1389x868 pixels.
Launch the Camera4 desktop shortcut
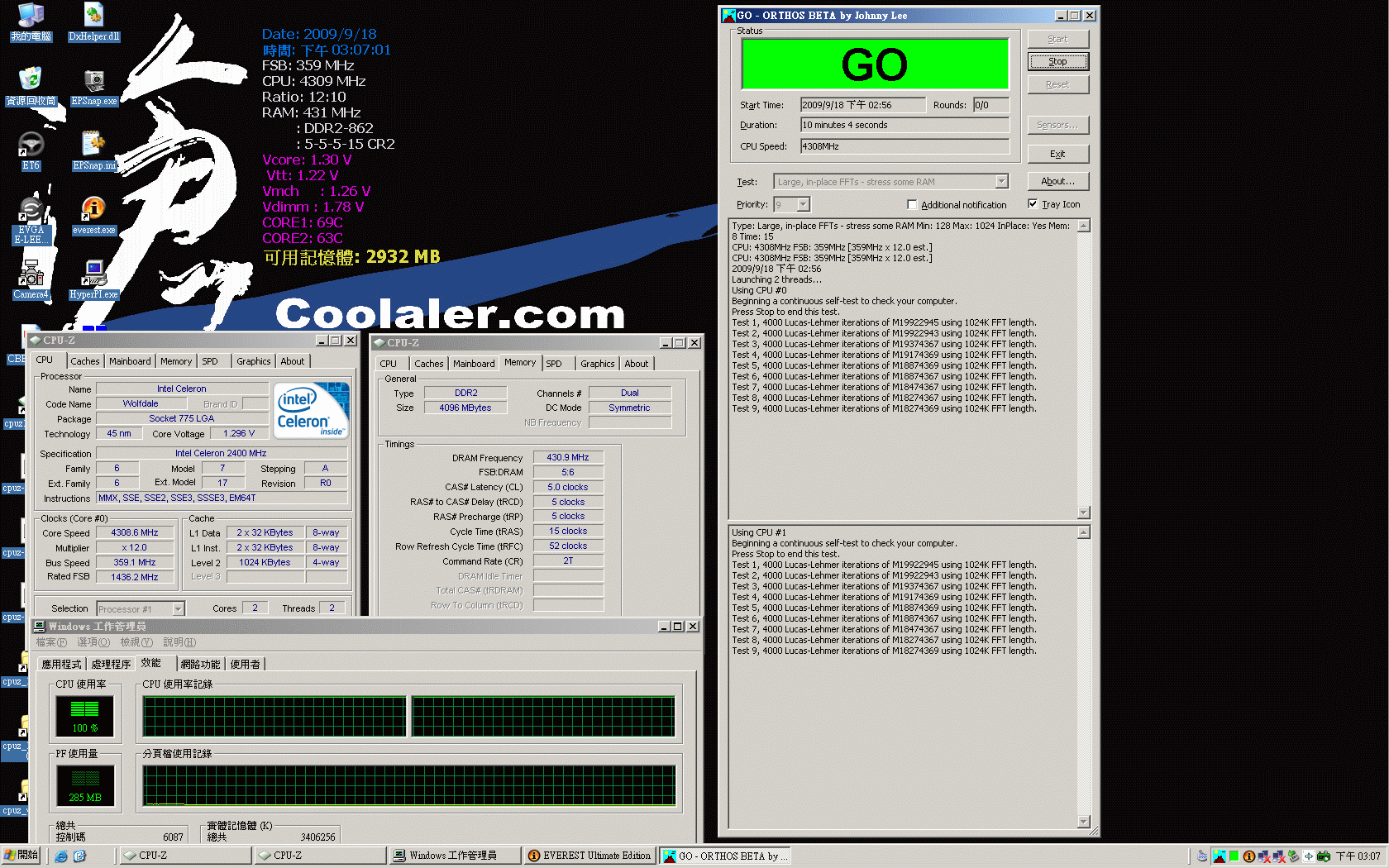[x=31, y=279]
